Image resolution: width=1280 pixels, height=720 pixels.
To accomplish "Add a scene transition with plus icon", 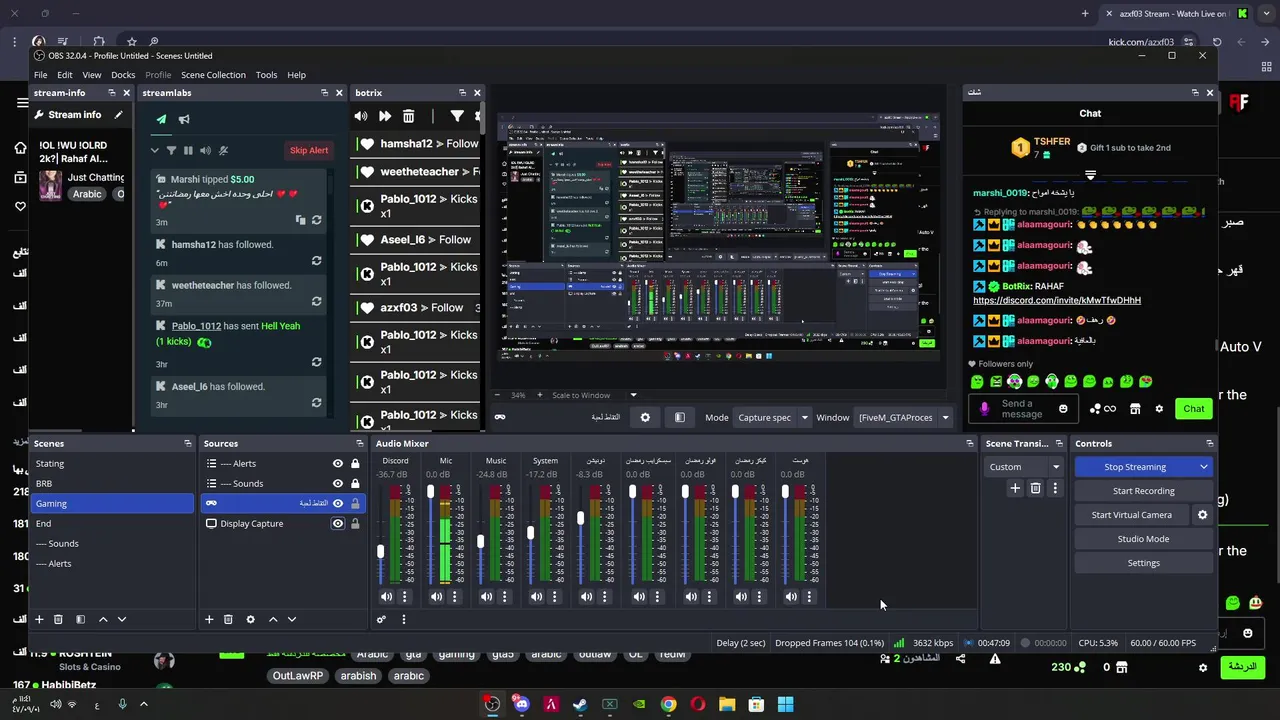I will tap(1015, 488).
